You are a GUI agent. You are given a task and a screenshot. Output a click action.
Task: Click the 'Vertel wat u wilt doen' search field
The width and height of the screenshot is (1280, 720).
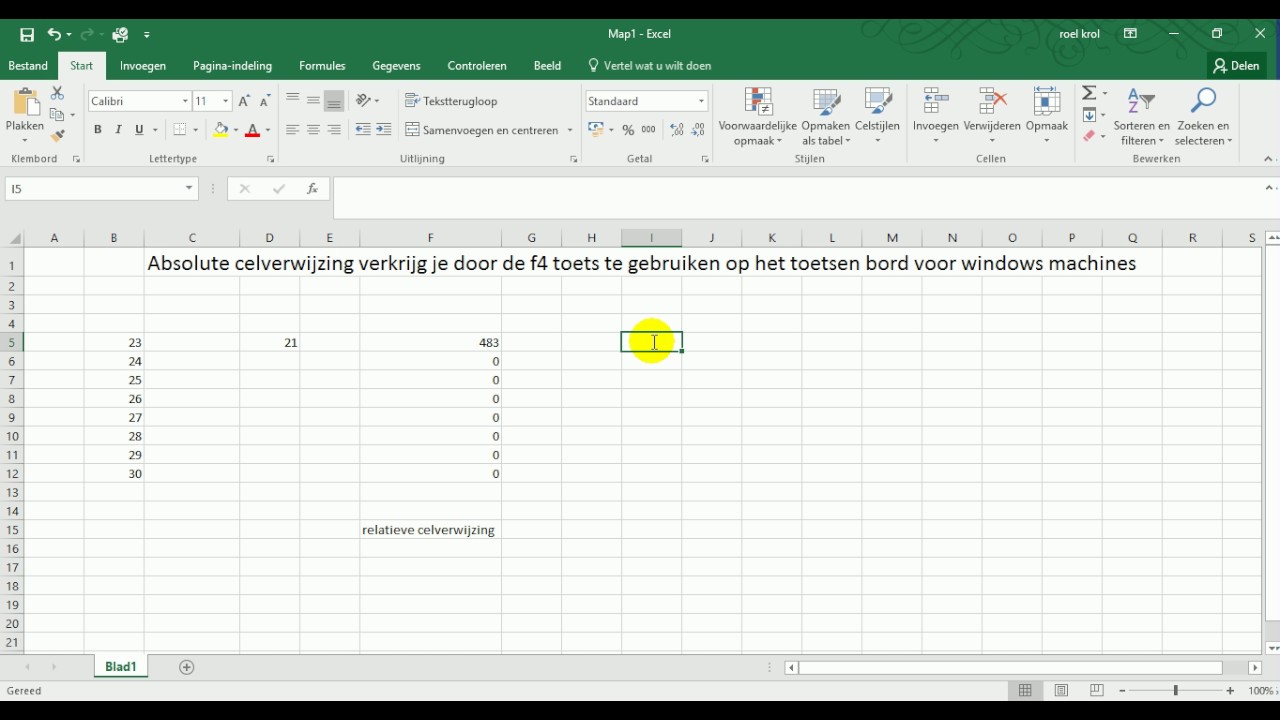[650, 66]
